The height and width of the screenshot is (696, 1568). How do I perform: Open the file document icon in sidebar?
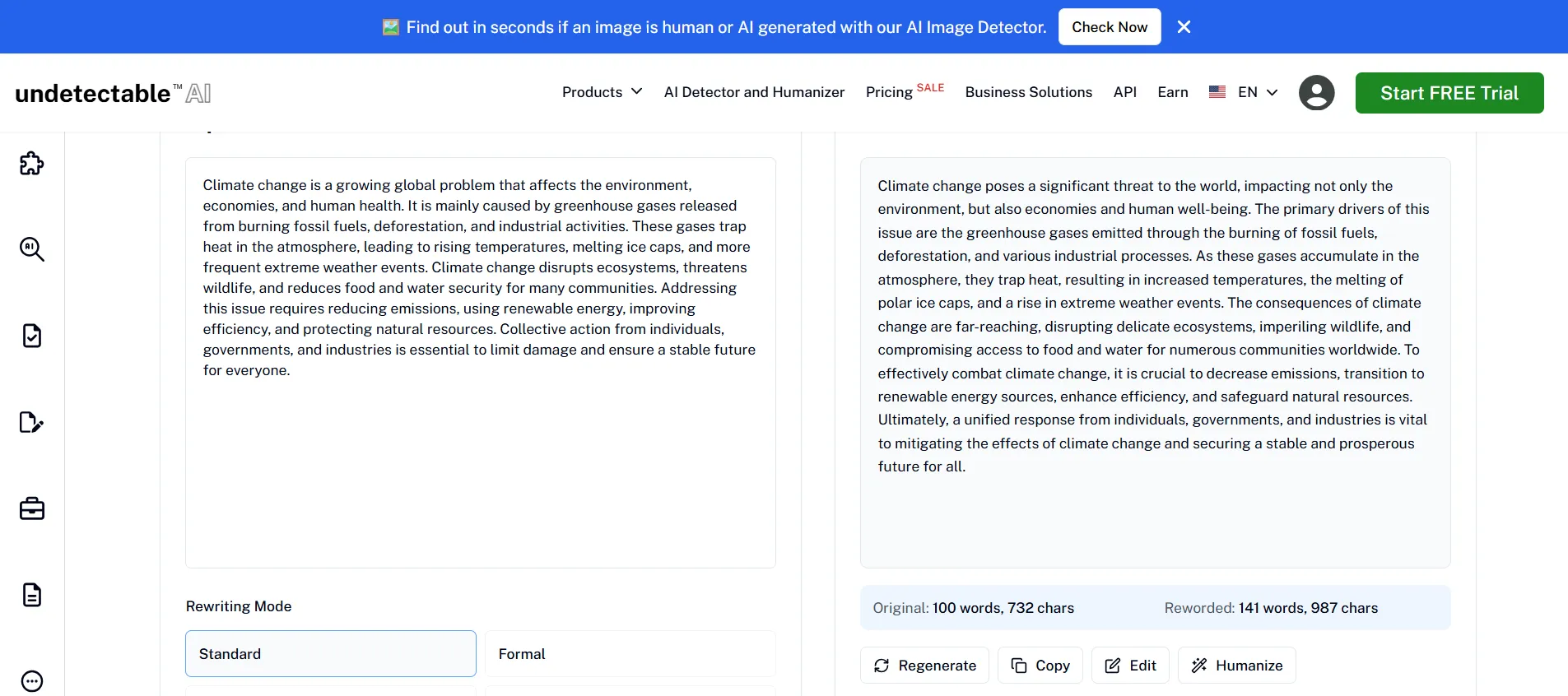pos(31,595)
